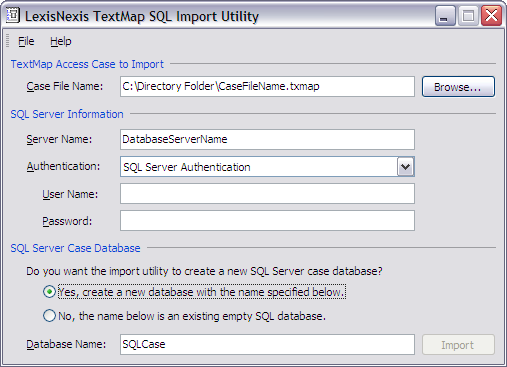Select 'Yes, create a new database' radio button
507x367 pixels.
point(49,292)
